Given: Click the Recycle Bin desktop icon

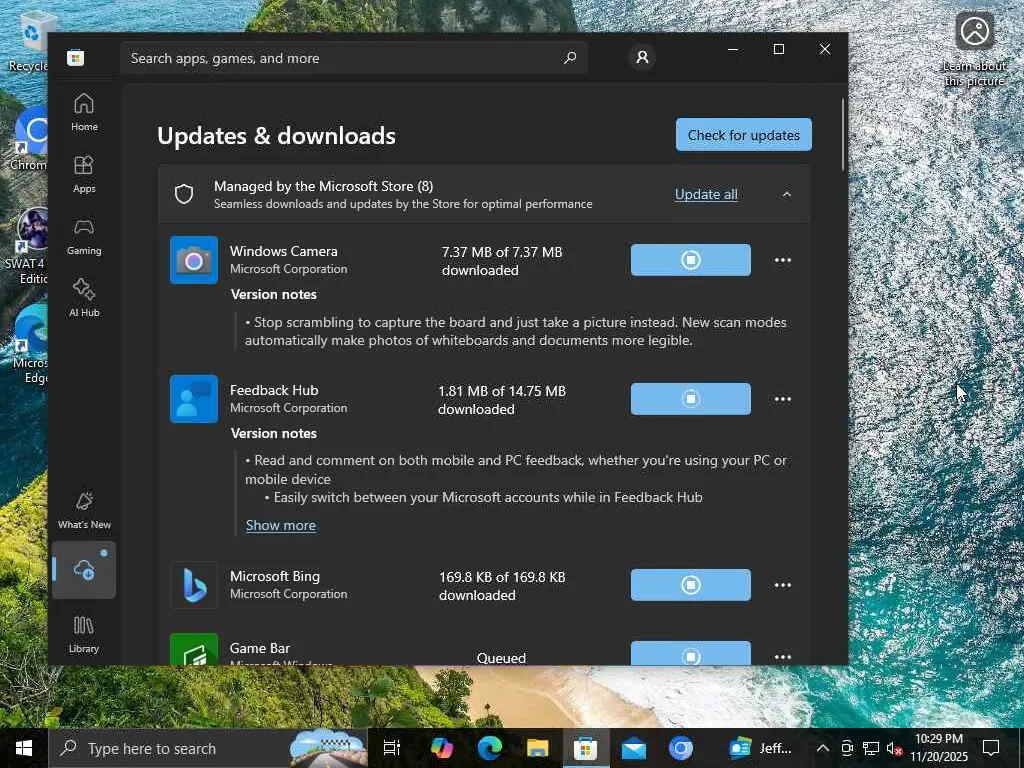Looking at the screenshot, I should coord(27,43).
